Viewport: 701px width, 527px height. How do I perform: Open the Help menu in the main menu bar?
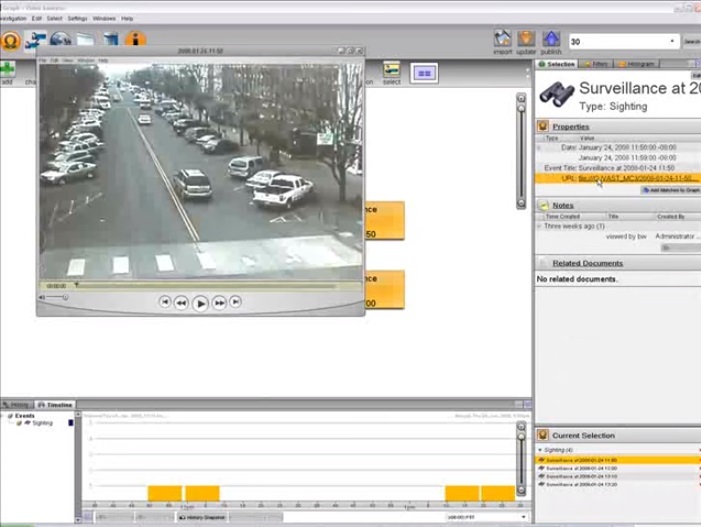click(x=127, y=18)
